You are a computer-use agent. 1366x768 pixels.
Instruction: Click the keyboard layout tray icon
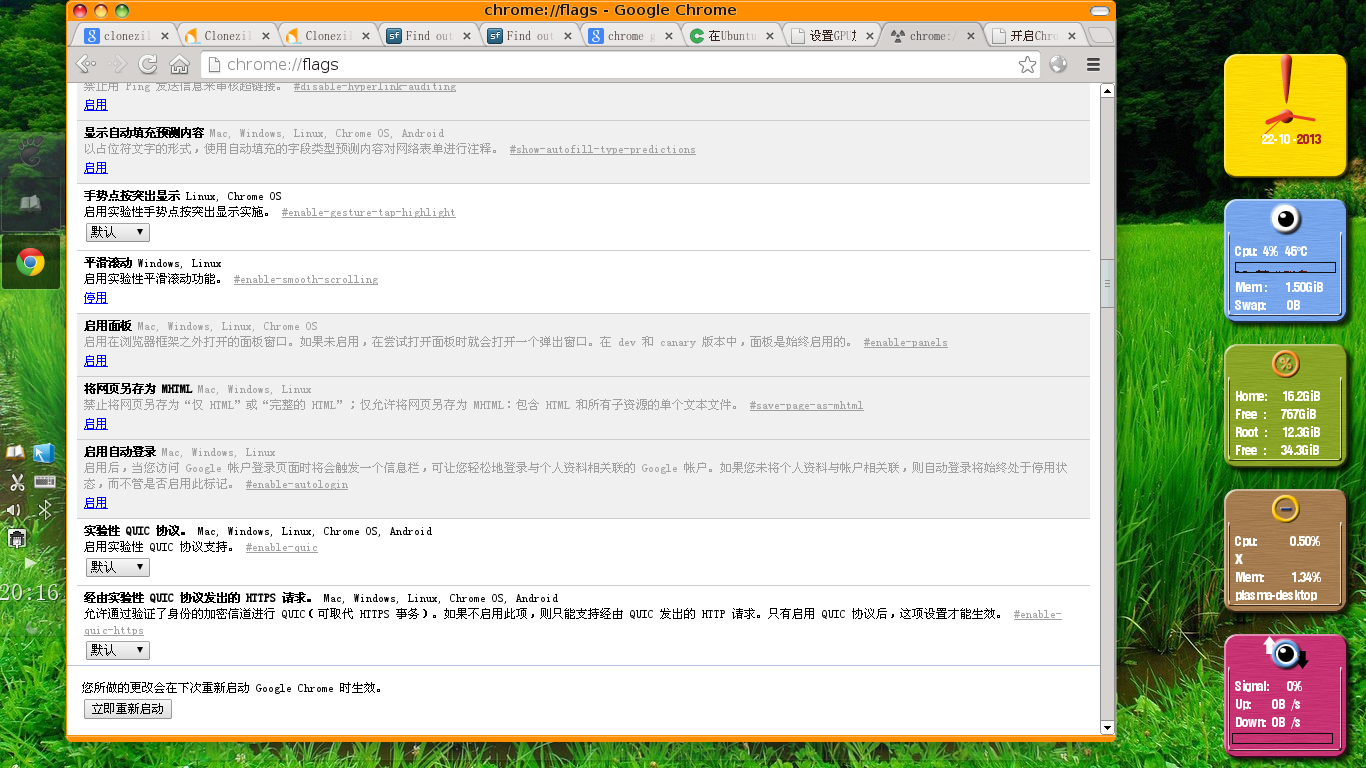(x=44, y=482)
